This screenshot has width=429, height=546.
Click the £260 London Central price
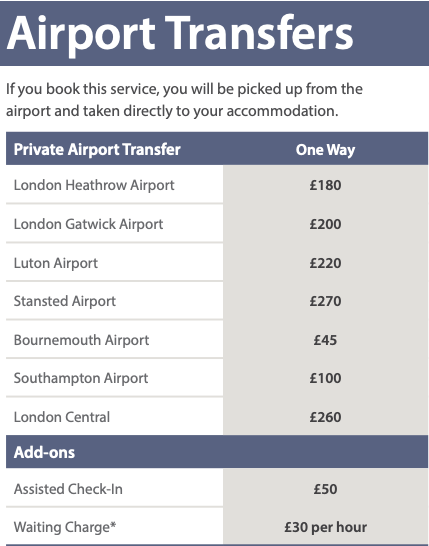325,417
